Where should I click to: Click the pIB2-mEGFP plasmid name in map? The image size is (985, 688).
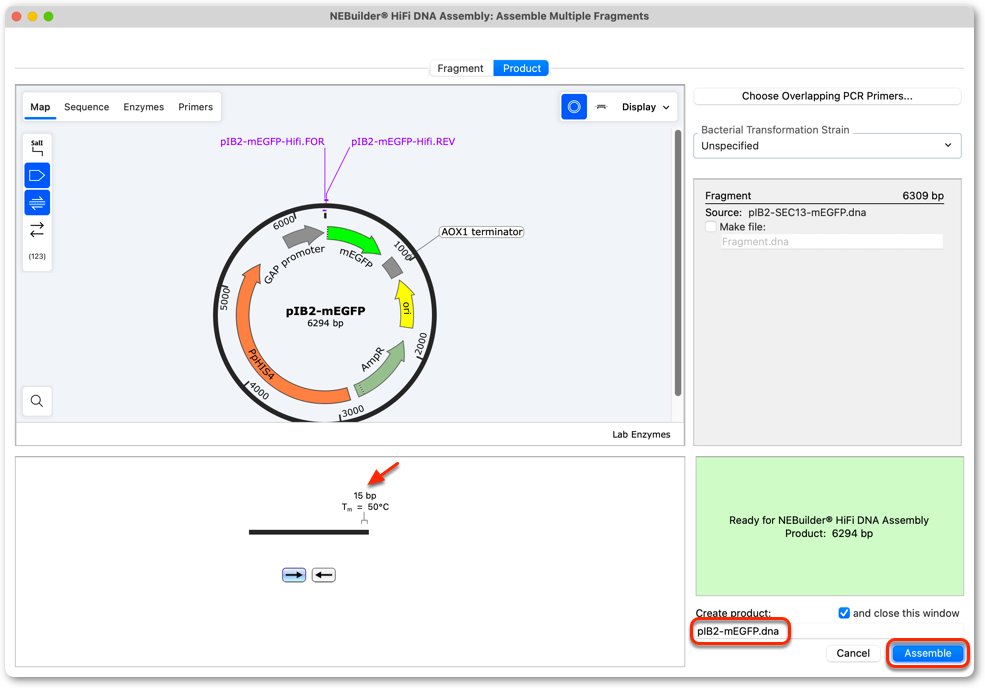tap(325, 310)
